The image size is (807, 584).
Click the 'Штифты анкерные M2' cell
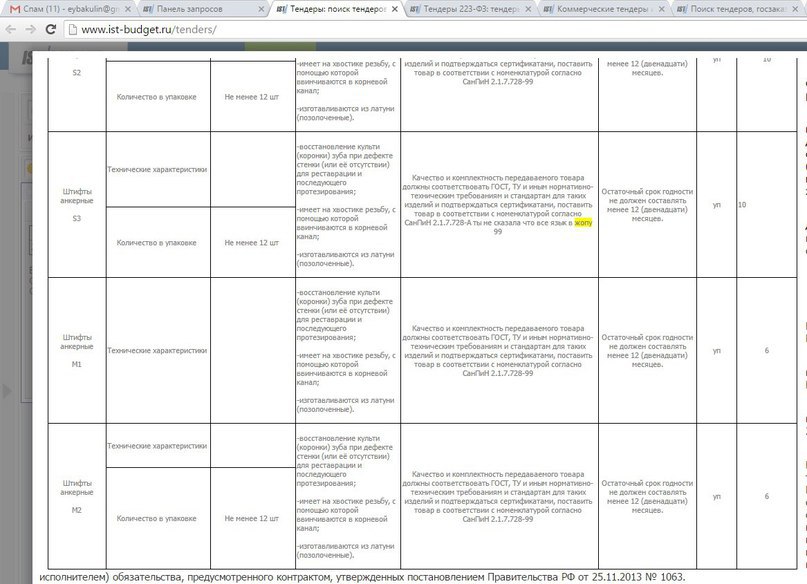click(x=77, y=495)
